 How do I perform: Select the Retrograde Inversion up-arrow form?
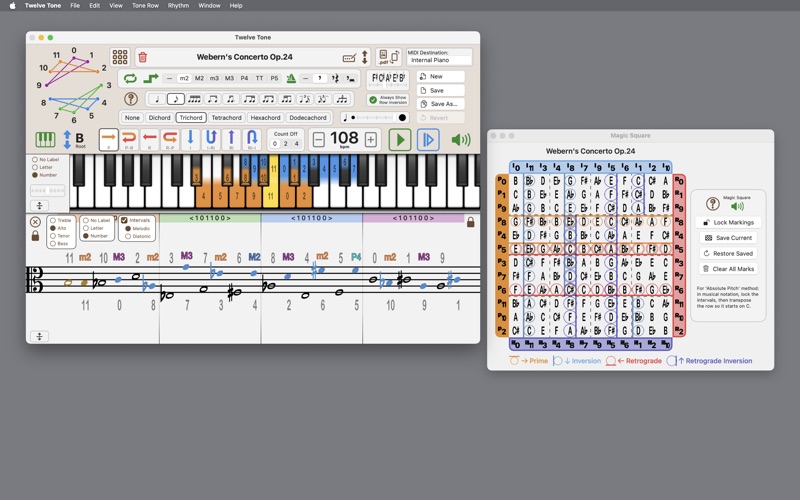[231, 139]
